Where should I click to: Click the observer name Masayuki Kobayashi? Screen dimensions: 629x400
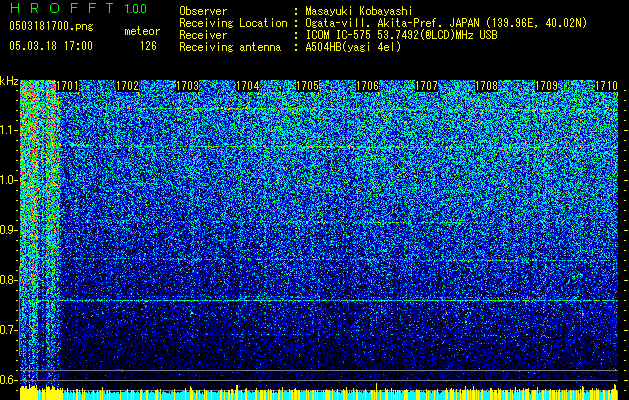[x=359, y=11]
